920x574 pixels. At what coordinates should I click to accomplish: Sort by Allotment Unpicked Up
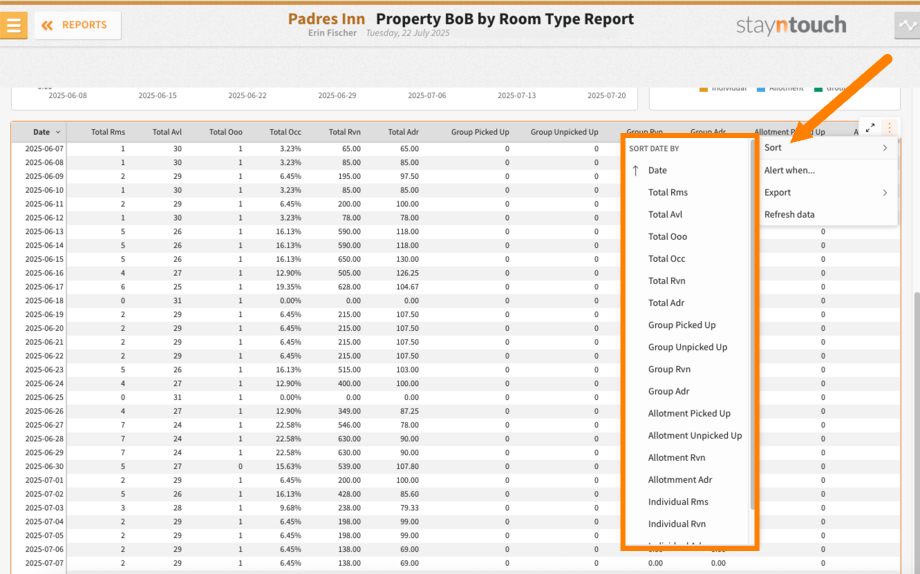click(695, 435)
